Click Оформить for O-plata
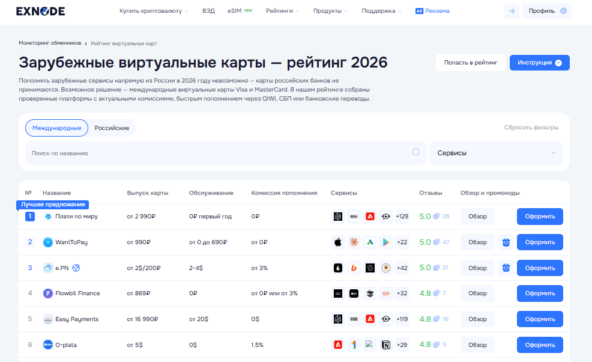This screenshot has width=592, height=362. point(540,345)
